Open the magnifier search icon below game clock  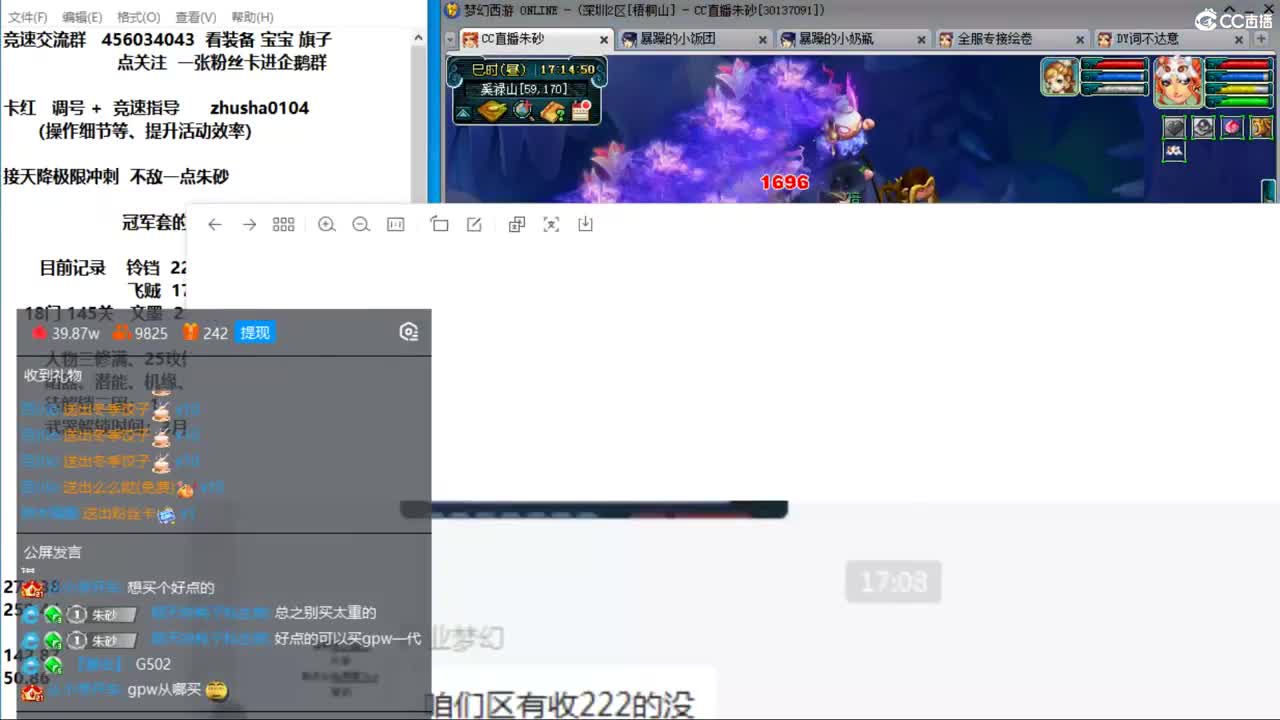click(x=524, y=111)
